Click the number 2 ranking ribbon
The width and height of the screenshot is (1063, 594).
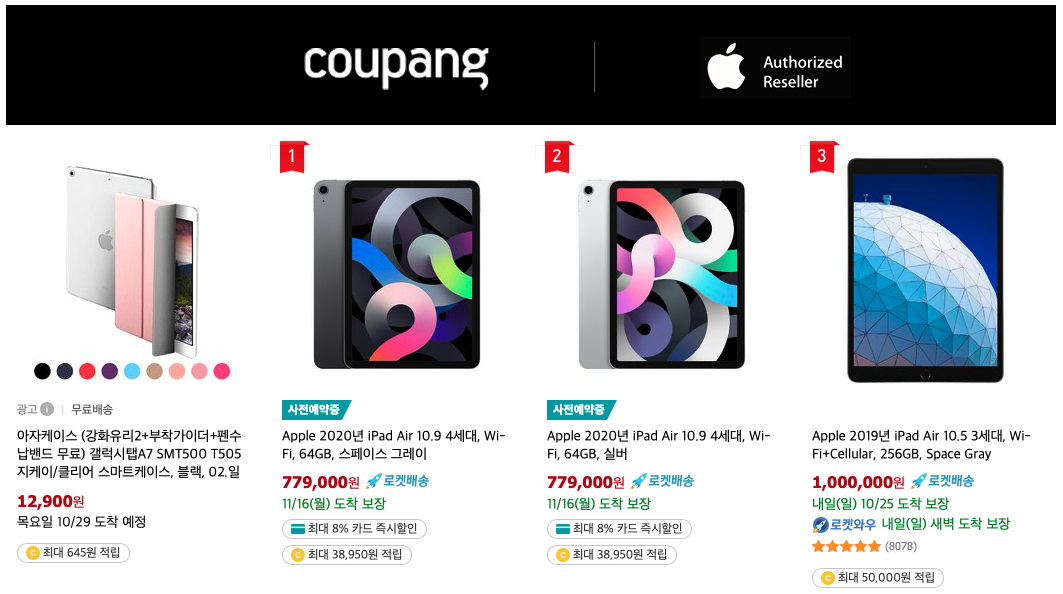[x=558, y=157]
